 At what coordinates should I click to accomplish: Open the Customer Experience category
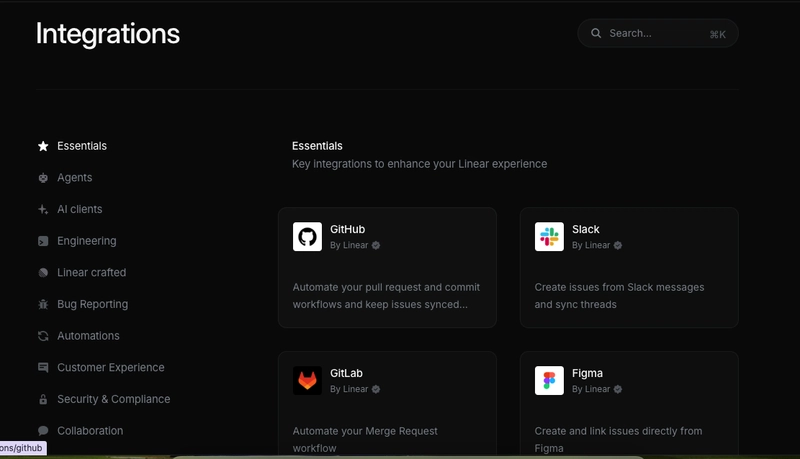110,367
